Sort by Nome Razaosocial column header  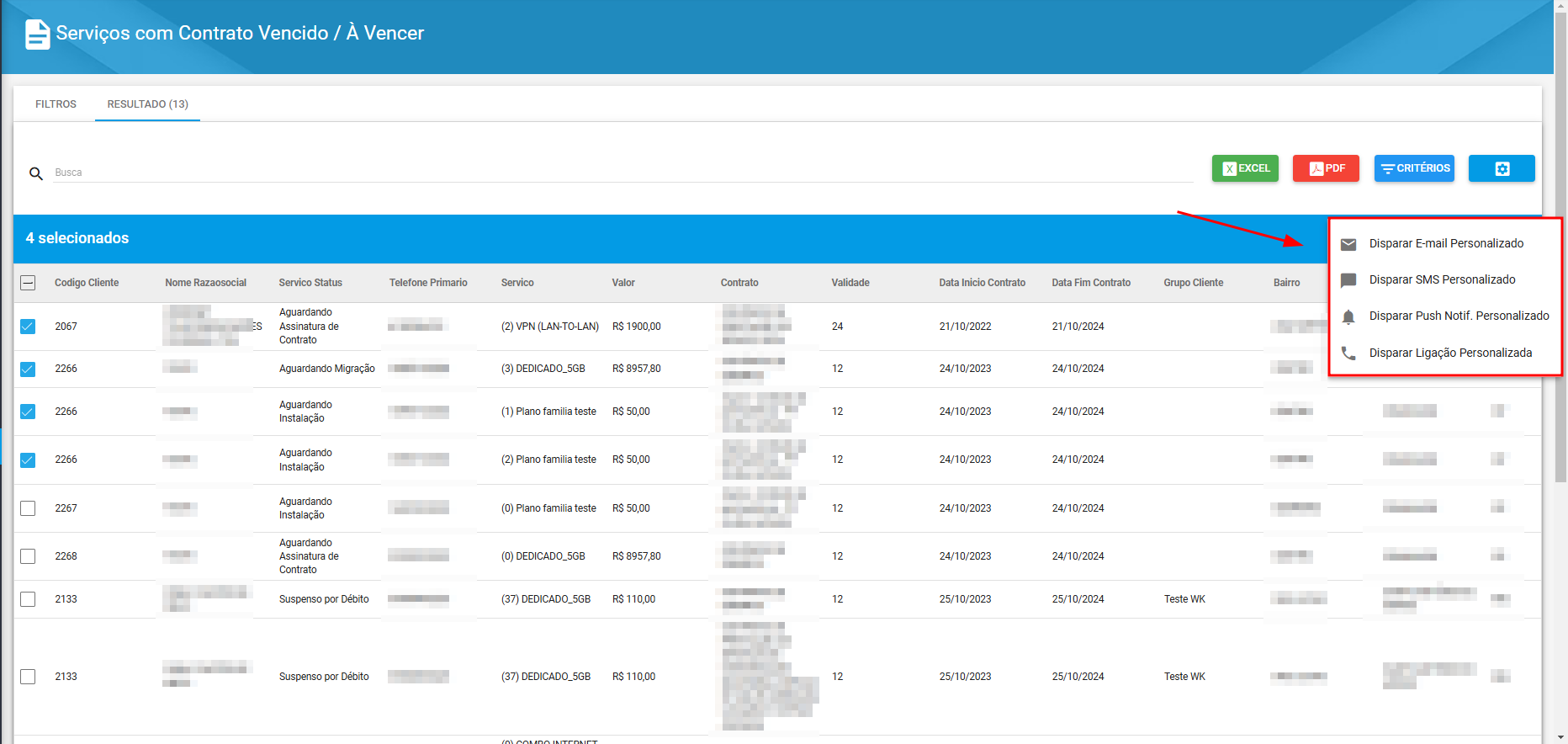tap(205, 283)
